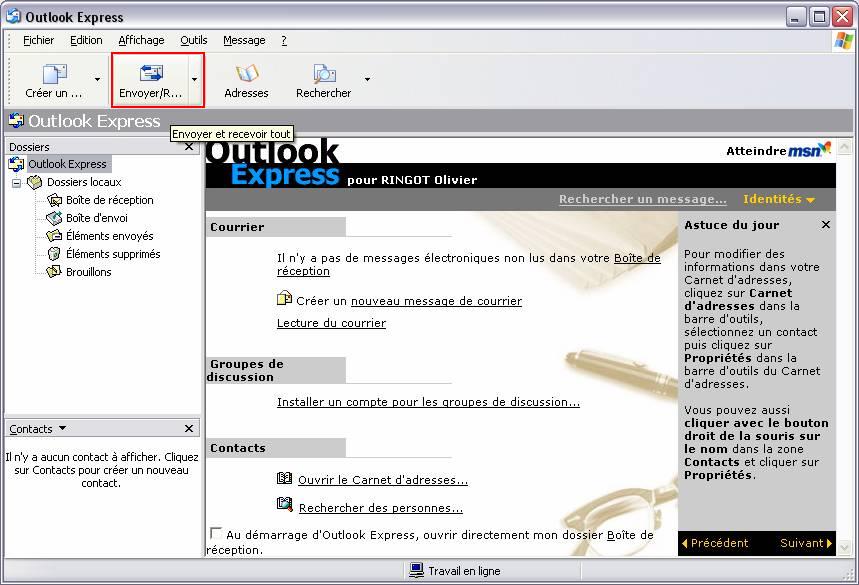Click the Groupes de discussion section heading
Image resolution: width=859 pixels, height=585 pixels.
point(245,370)
